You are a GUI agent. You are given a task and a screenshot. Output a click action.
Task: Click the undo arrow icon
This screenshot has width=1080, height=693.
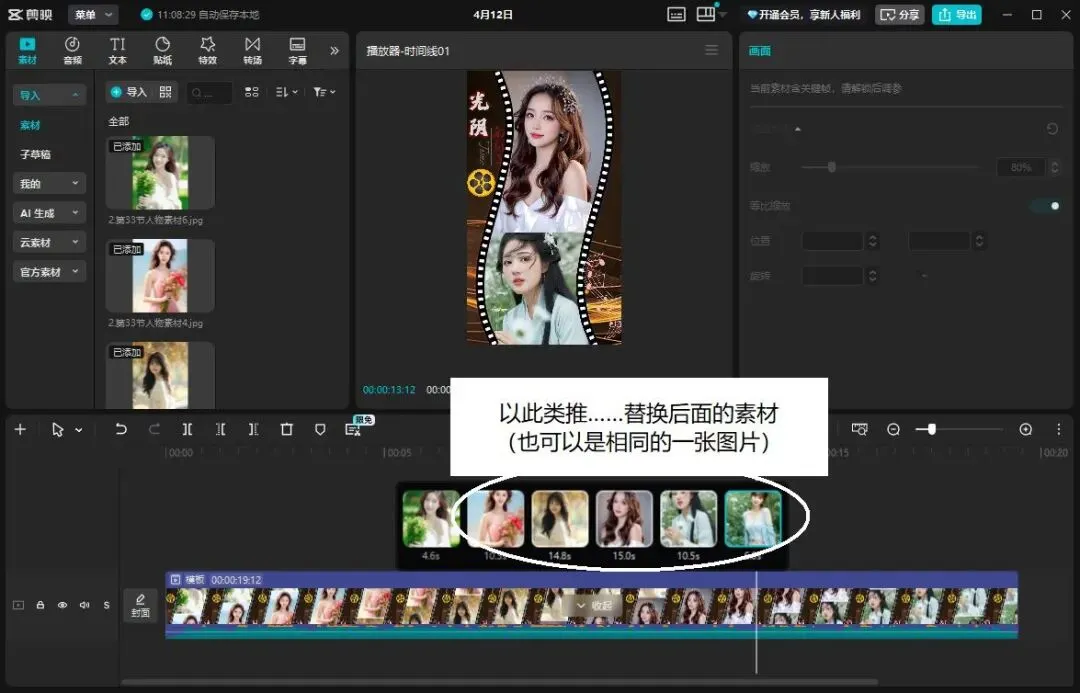(x=121, y=429)
